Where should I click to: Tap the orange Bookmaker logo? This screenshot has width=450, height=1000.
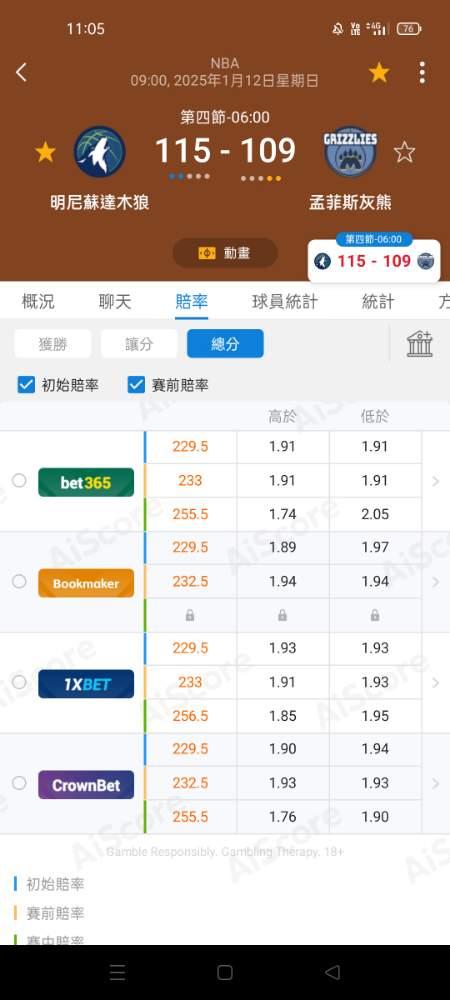[86, 583]
